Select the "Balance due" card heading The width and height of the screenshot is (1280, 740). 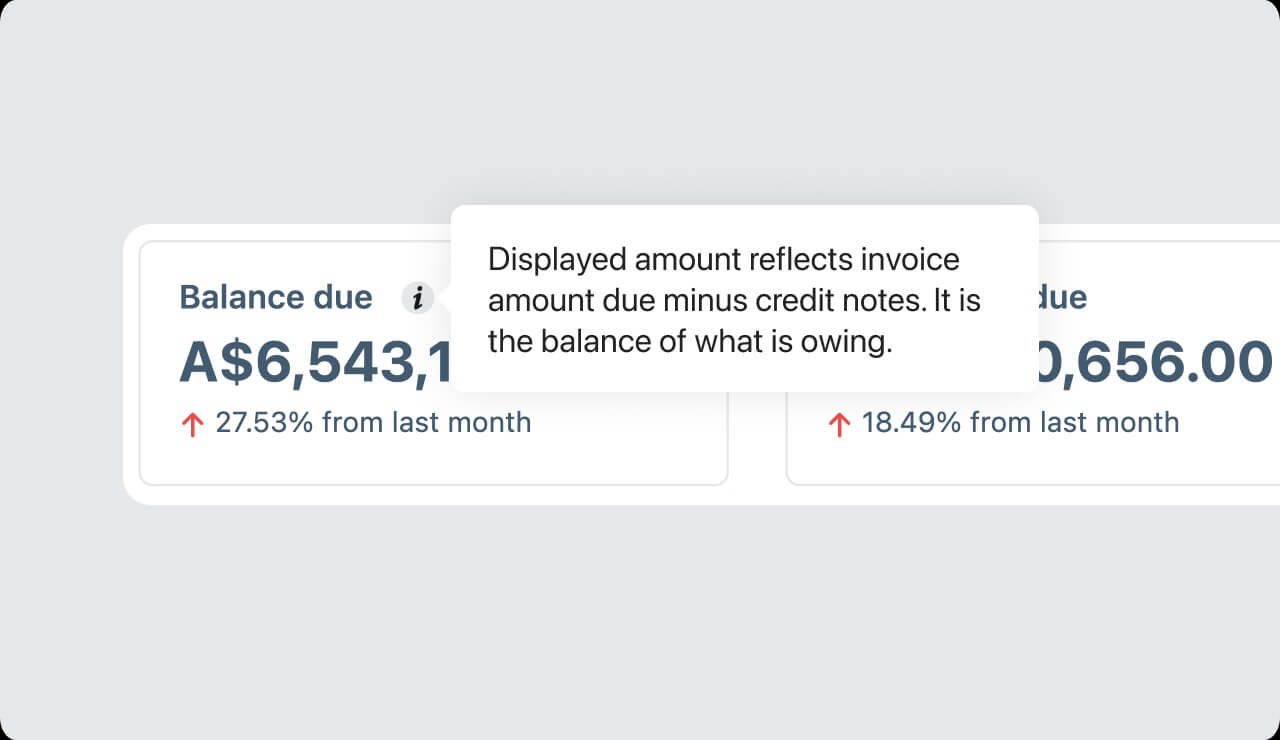275,297
